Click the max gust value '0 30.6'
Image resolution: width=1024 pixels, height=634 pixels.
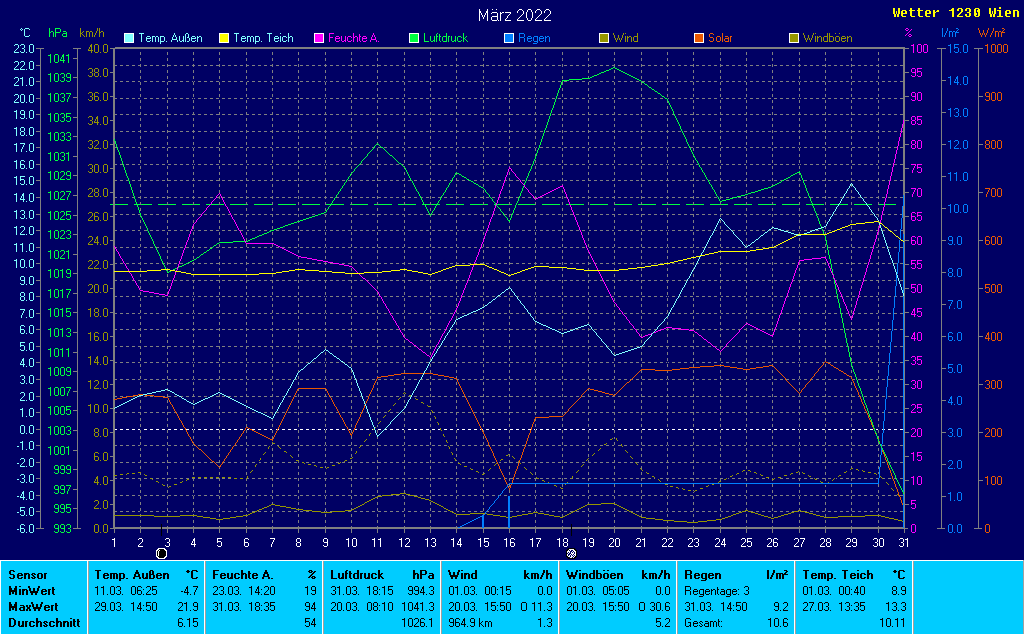pos(654,607)
